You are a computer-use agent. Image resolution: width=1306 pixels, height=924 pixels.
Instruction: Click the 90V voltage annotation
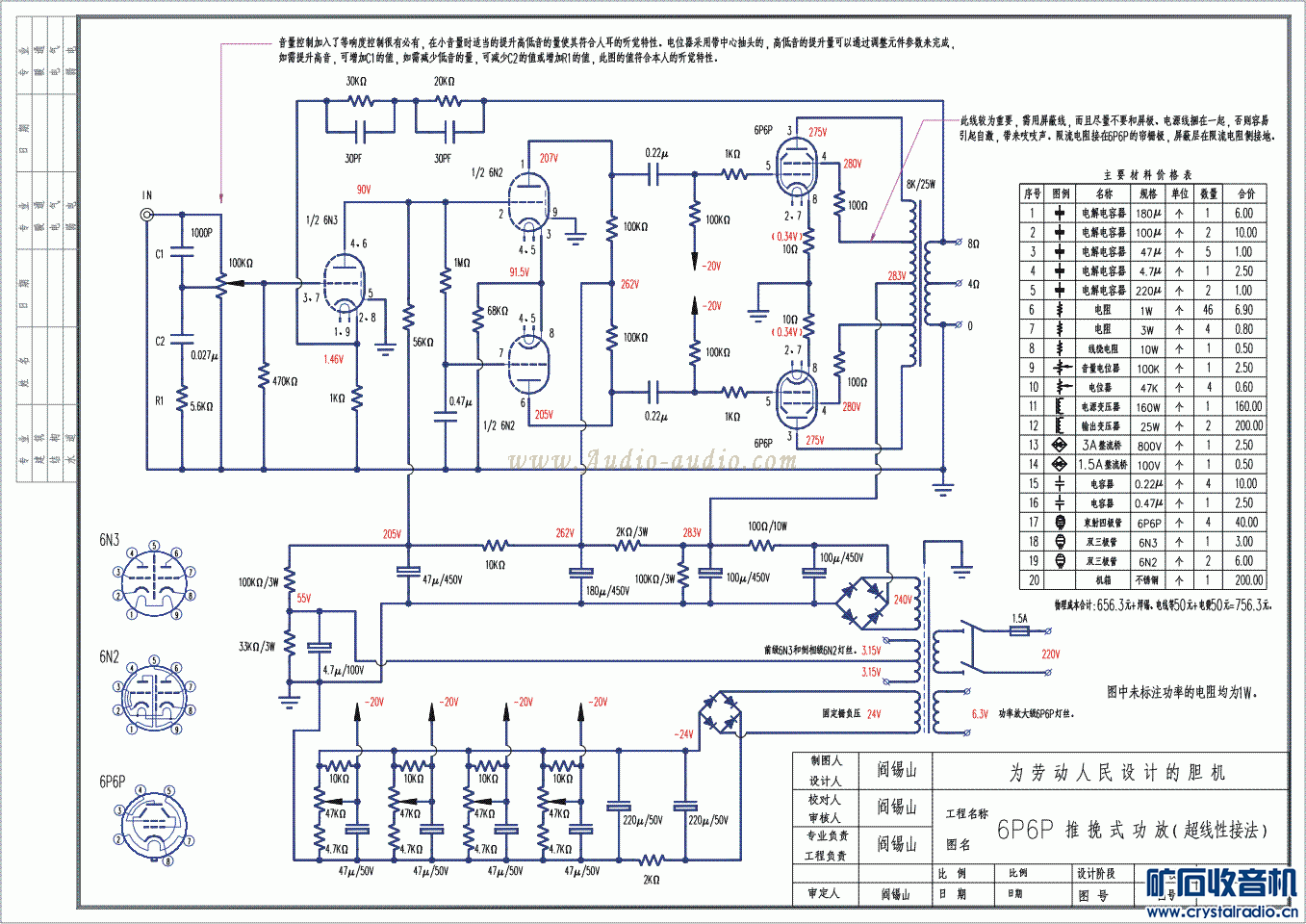(x=364, y=190)
